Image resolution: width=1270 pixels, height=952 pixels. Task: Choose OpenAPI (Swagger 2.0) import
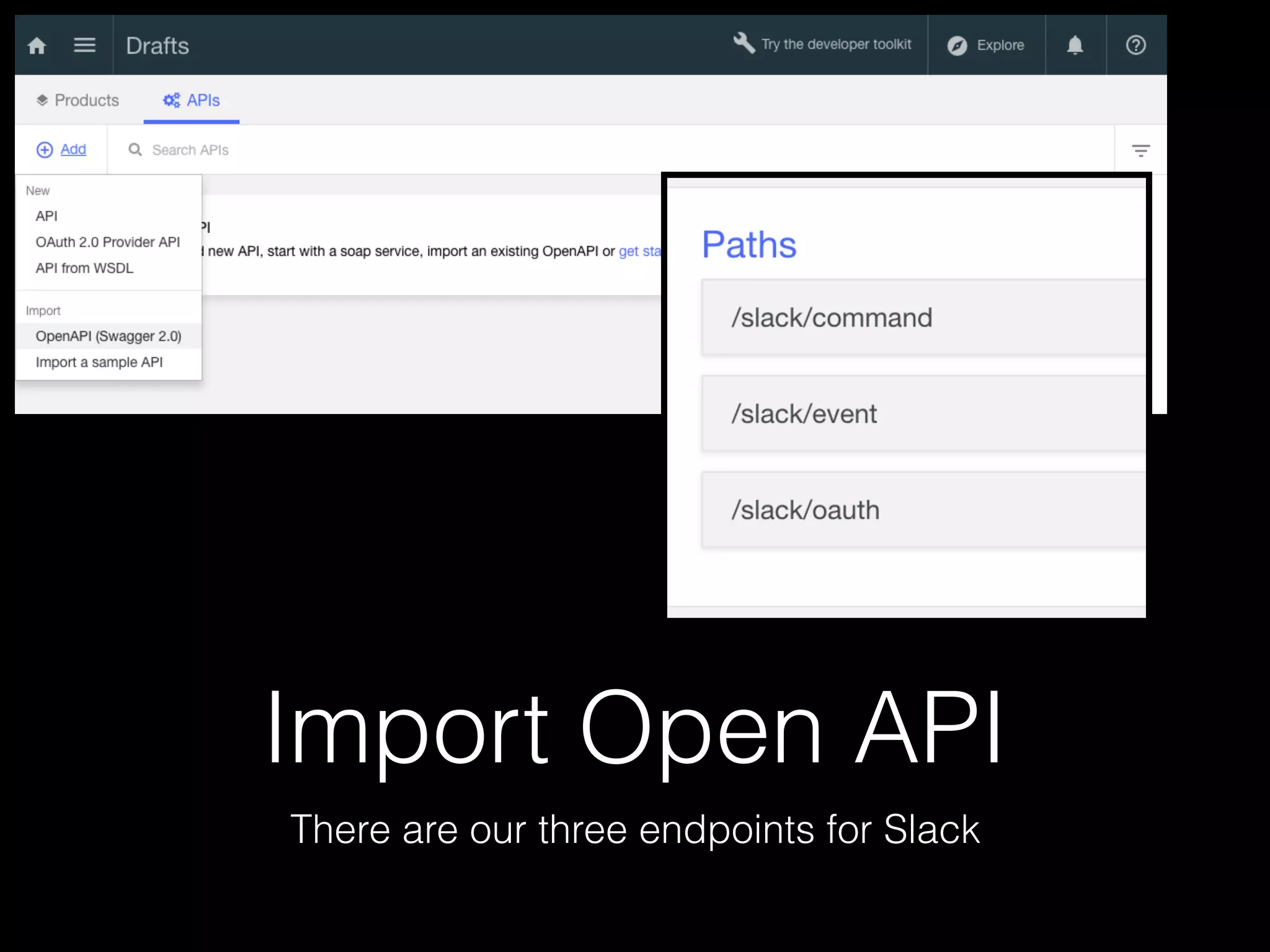109,337
